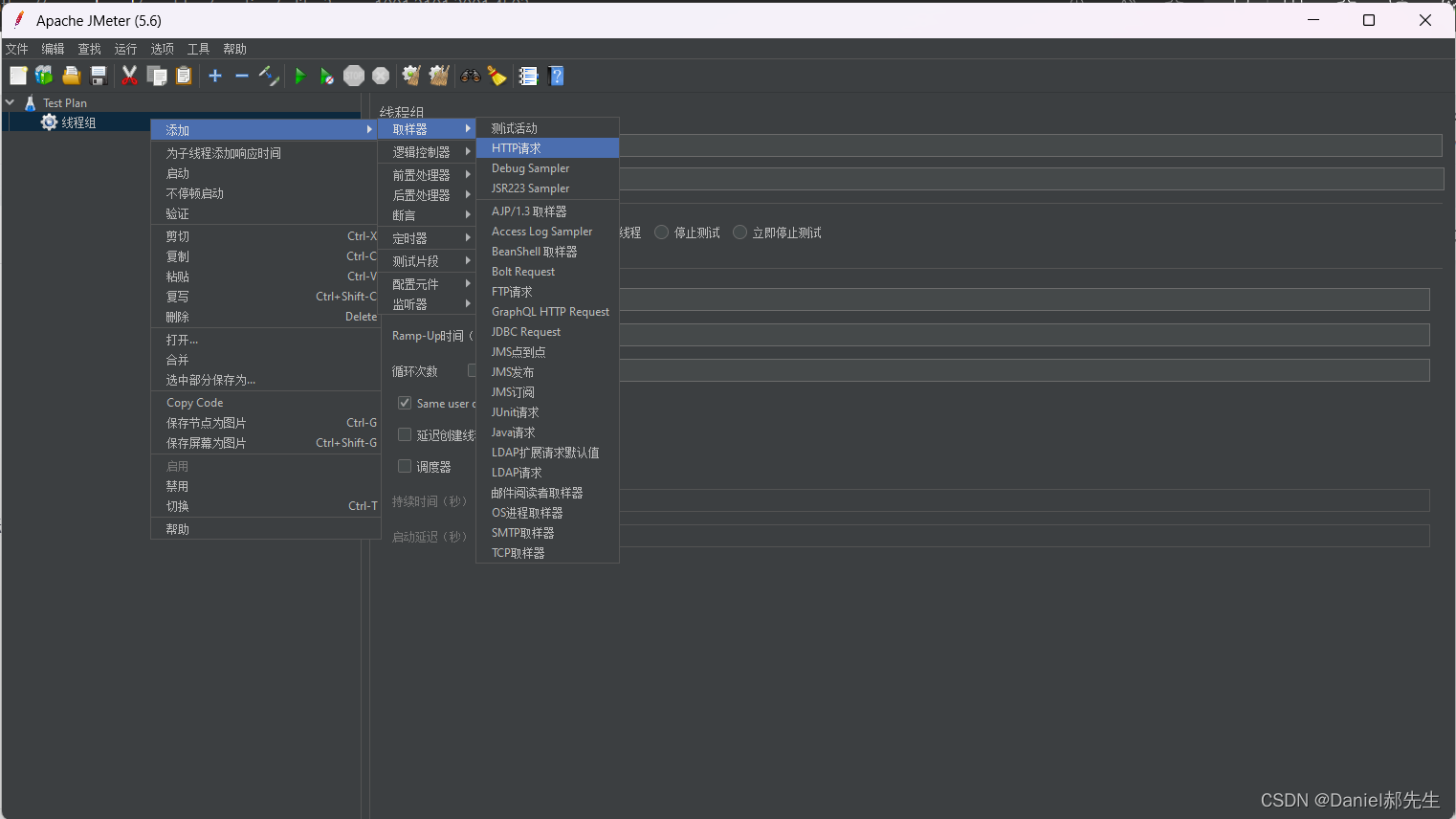Open the 定时器 submenu

(428, 238)
